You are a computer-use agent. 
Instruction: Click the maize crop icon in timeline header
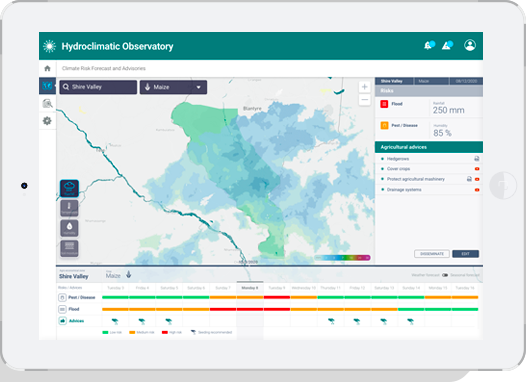tap(128, 275)
